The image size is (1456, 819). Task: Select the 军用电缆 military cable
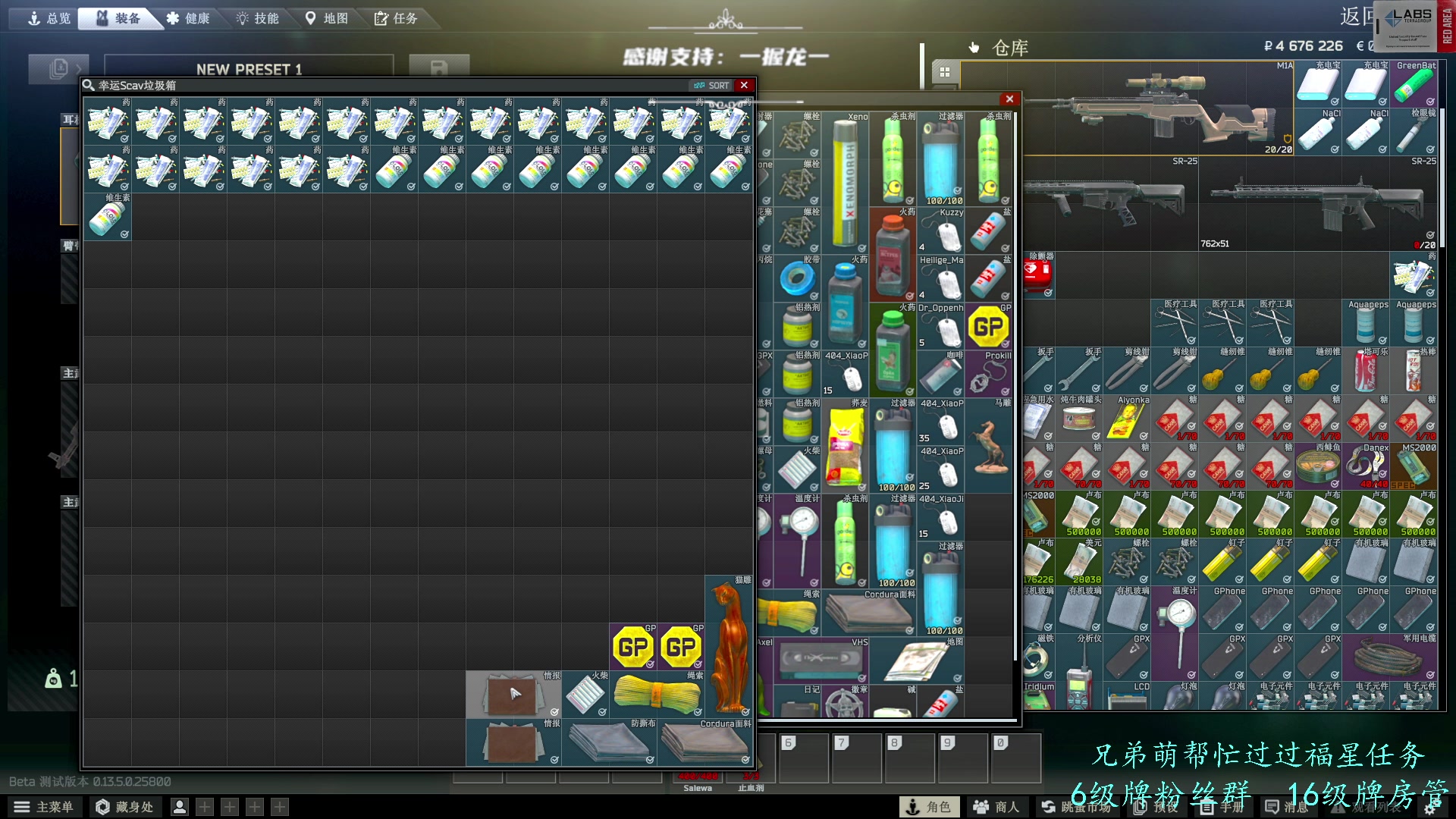(1390, 657)
